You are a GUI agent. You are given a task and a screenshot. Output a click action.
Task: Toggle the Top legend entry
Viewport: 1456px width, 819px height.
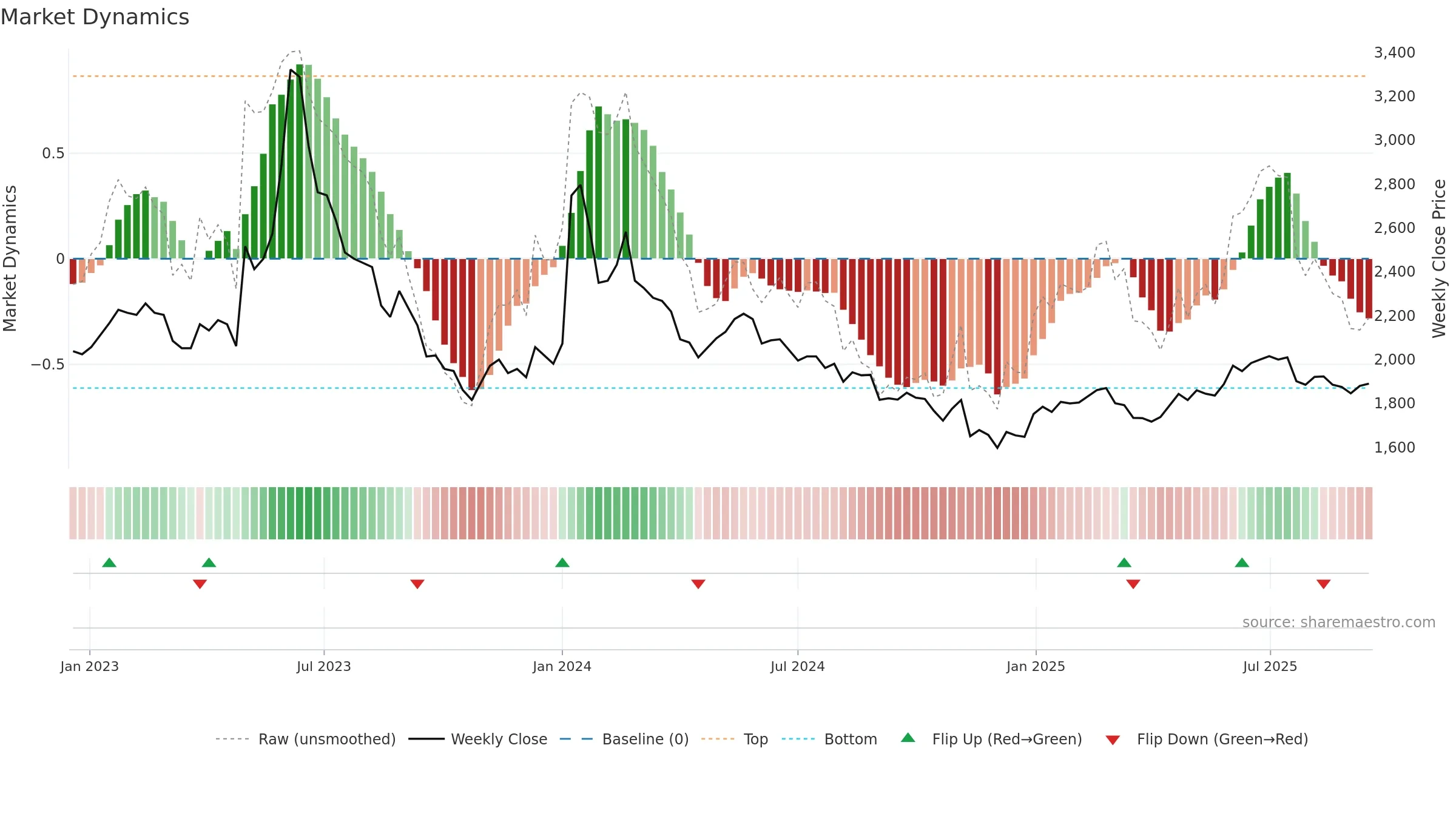click(x=735, y=739)
